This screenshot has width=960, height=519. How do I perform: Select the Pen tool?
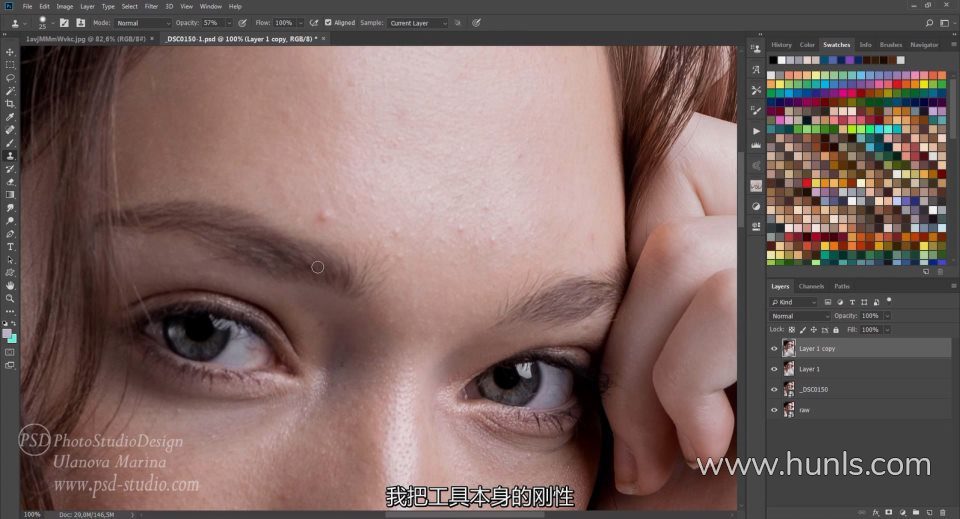tap(10, 234)
